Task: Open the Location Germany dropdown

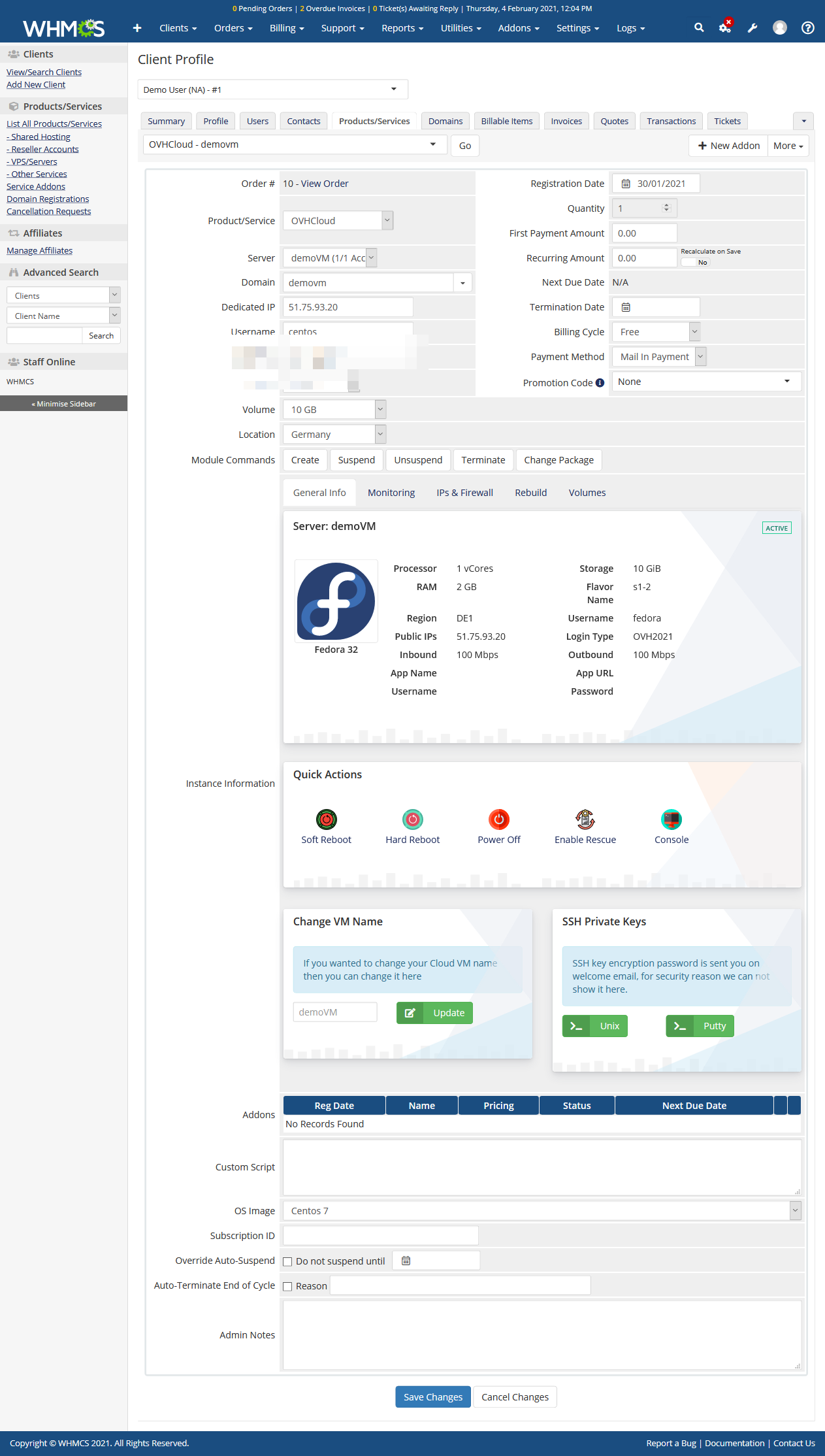Action: pyautogui.click(x=334, y=435)
